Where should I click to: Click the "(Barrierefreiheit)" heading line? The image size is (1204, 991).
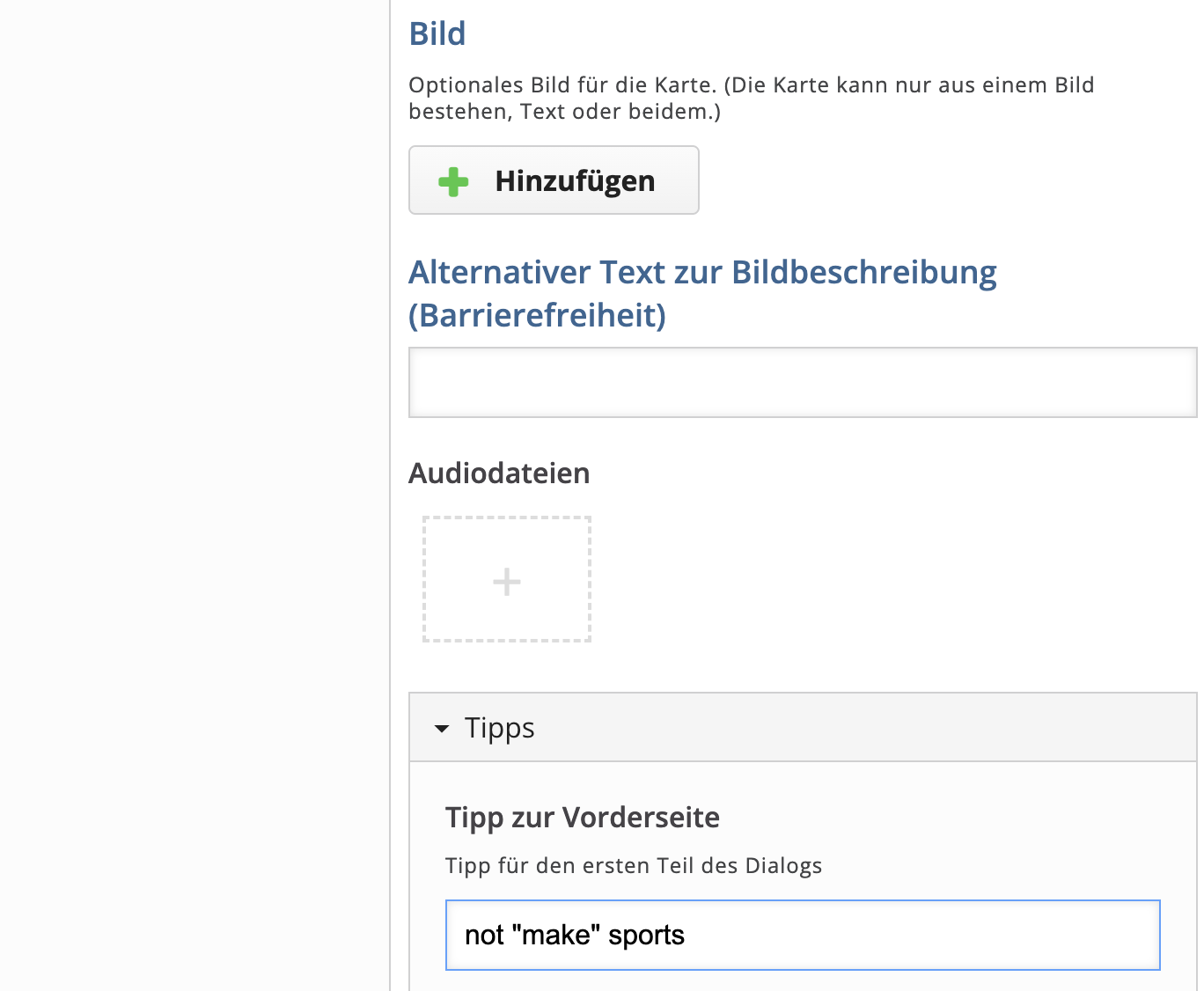[537, 315]
